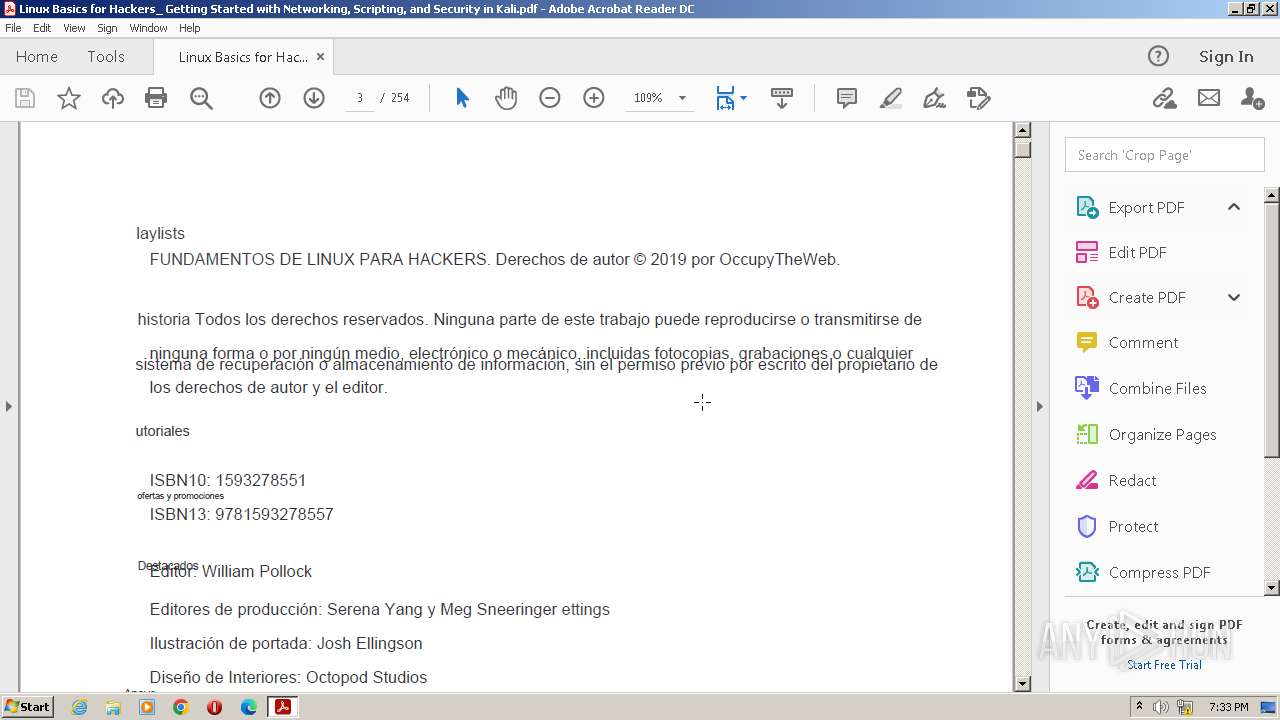Screen dimensions: 1280x720
Task: Bookmark the file with the star icon
Action: click(x=69, y=98)
